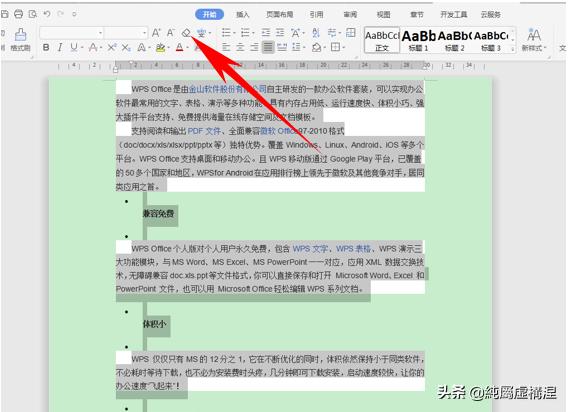Switch to the 视图 (View) tab

(x=383, y=15)
